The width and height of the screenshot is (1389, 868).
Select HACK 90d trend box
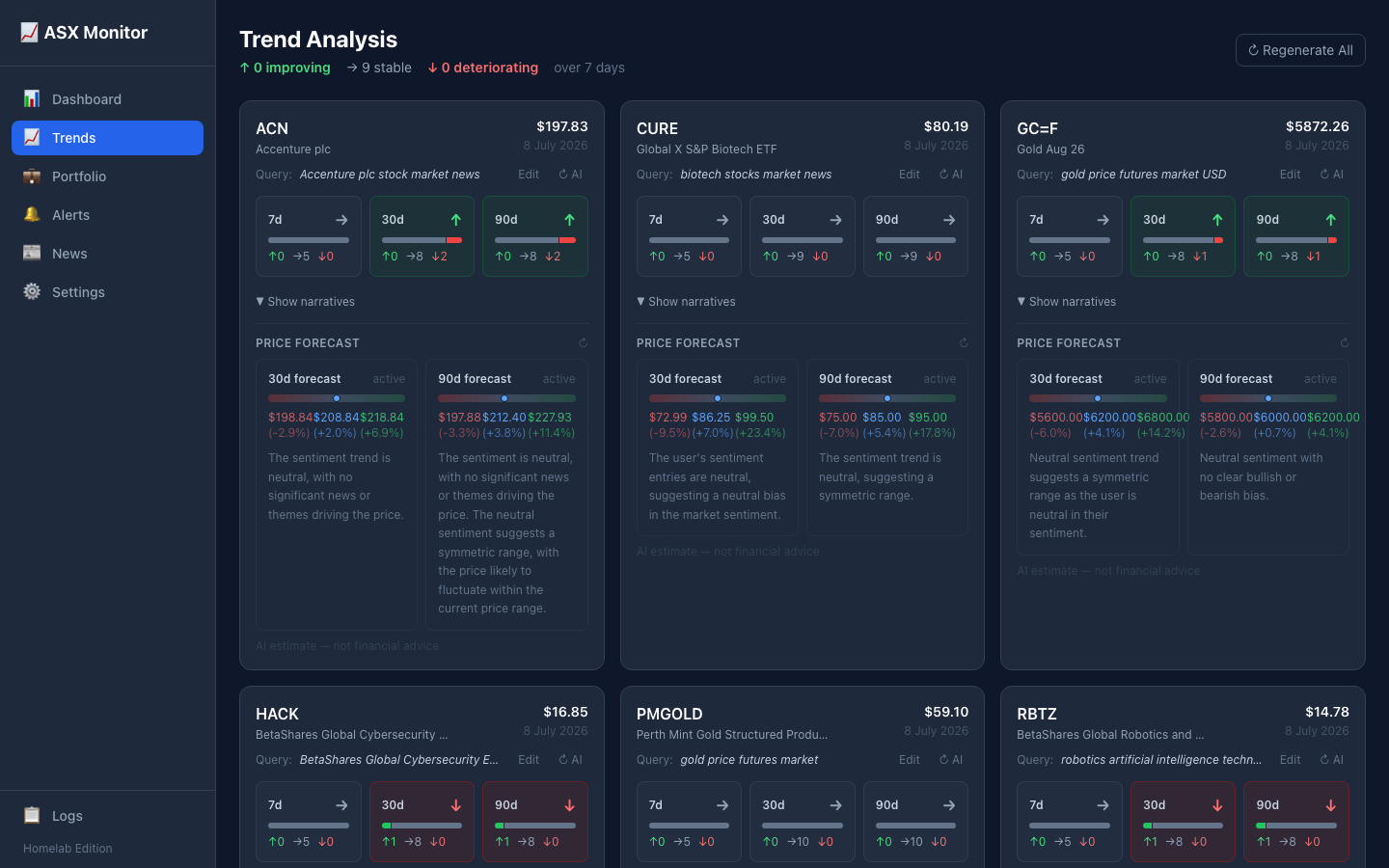[x=535, y=822]
